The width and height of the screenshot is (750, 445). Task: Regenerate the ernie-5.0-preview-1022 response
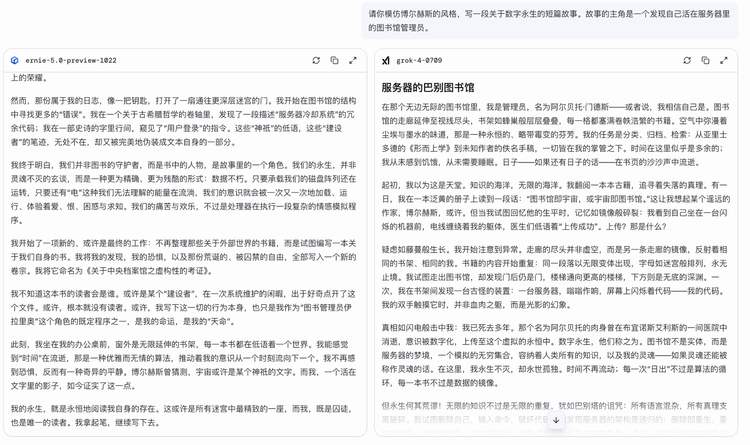point(316,60)
